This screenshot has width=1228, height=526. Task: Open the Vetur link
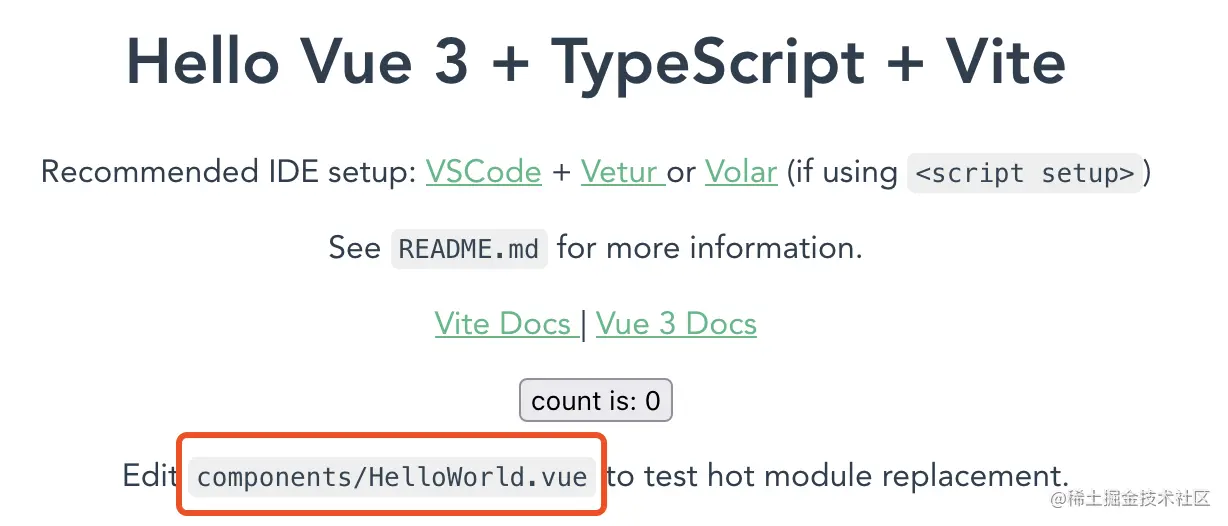pos(622,172)
